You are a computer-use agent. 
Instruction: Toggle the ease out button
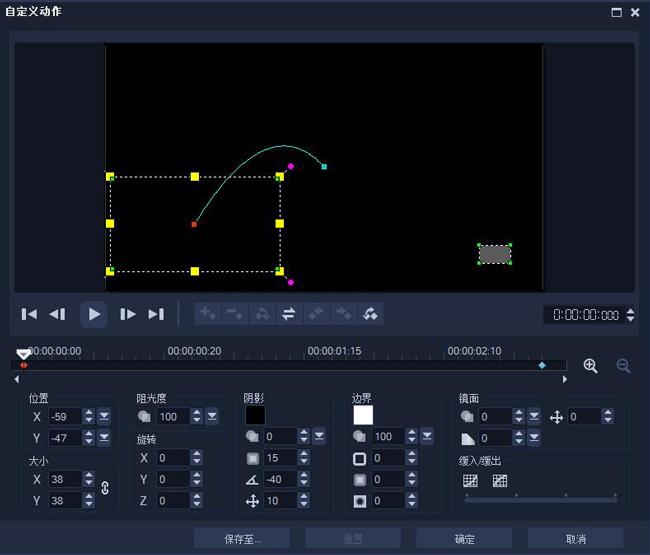pos(500,481)
